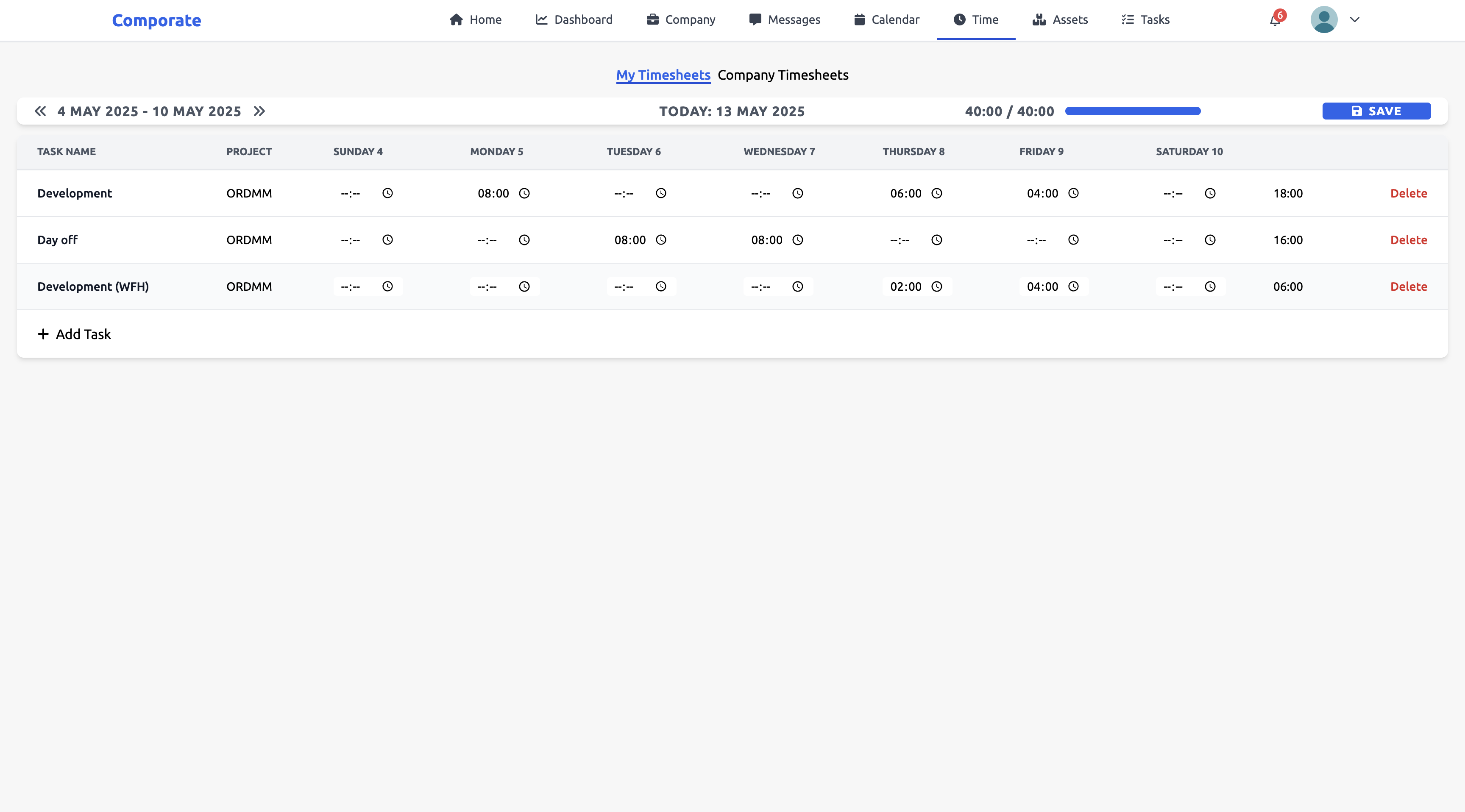Open Monday time picker for Development row
Screen dimensions: 1465x812
tap(524, 193)
